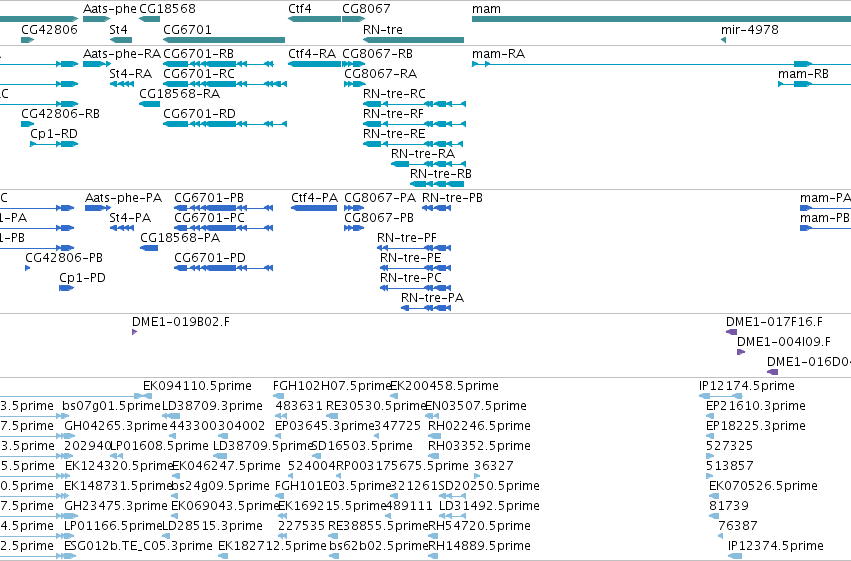
Task: Select protein RN-tre-PF
Action: click(x=414, y=248)
